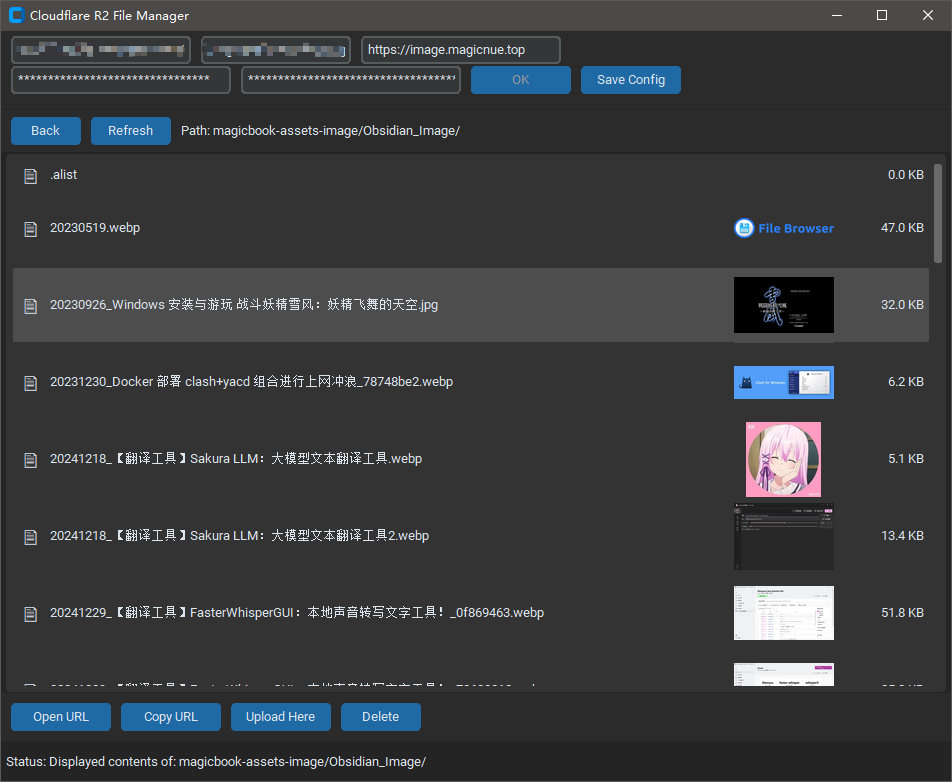Click the file icon beside .alist
The image size is (952, 782).
tap(30, 175)
